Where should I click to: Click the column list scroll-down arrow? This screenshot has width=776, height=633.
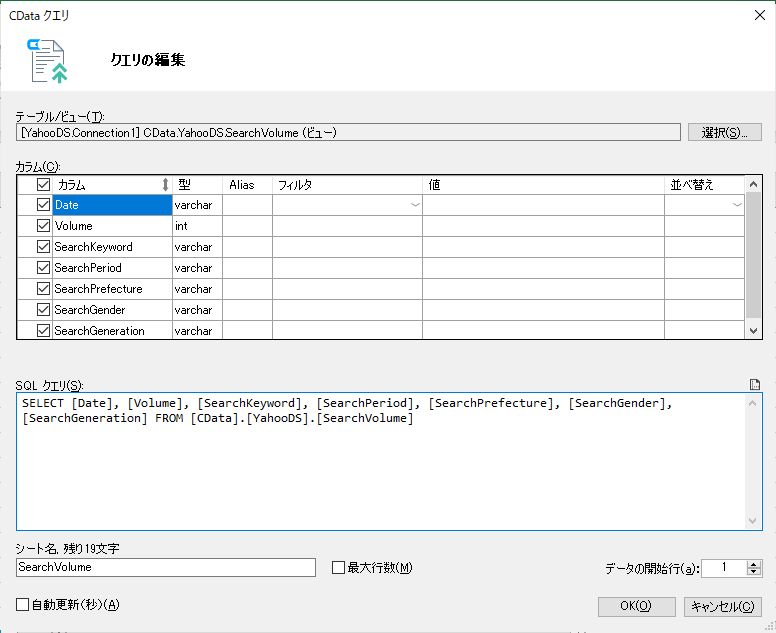click(x=753, y=331)
